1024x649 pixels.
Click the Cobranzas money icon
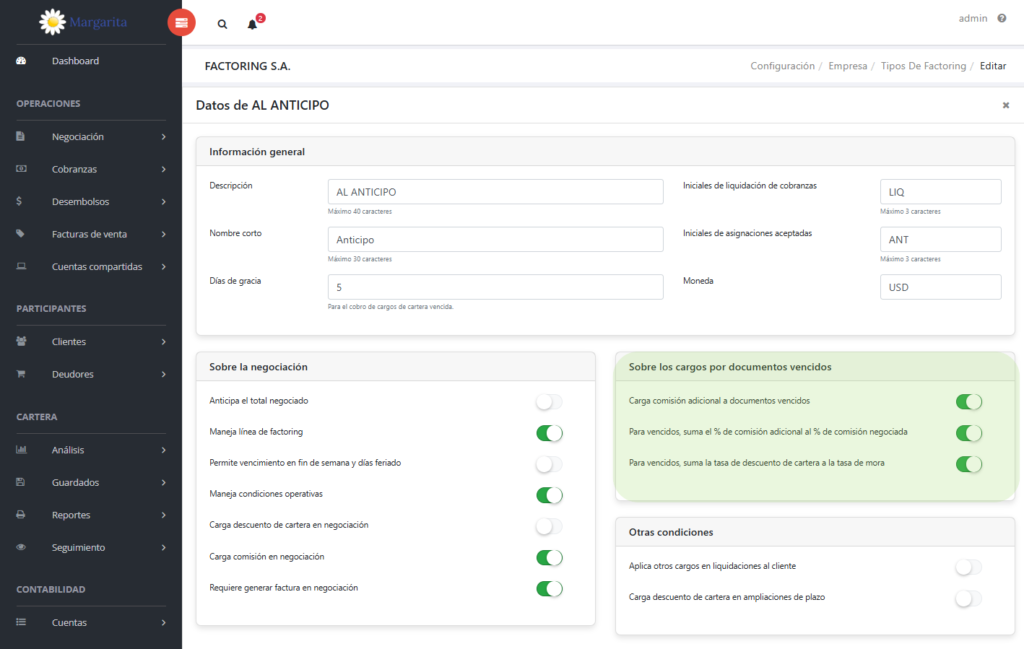point(21,168)
